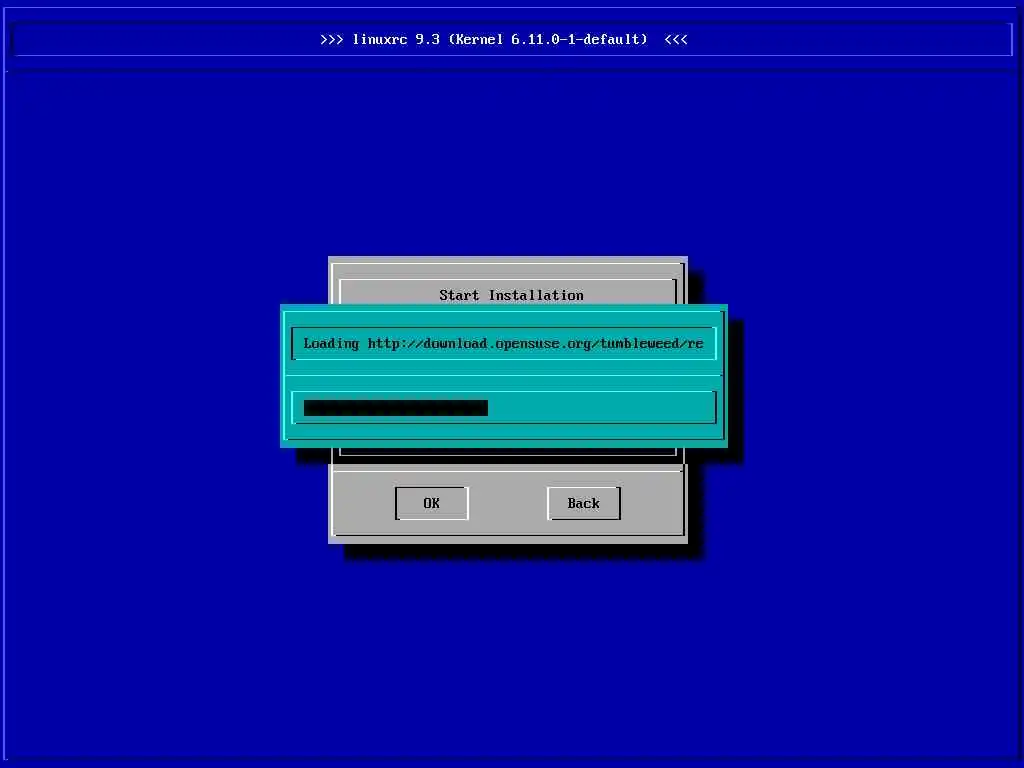Click the black loading progress bar
This screenshot has height=768, width=1024.
(396, 408)
